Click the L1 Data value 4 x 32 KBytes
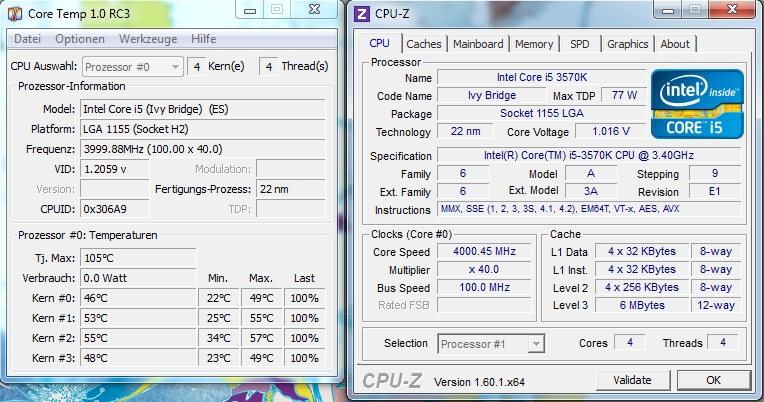The height and width of the screenshot is (402, 764). (x=642, y=251)
